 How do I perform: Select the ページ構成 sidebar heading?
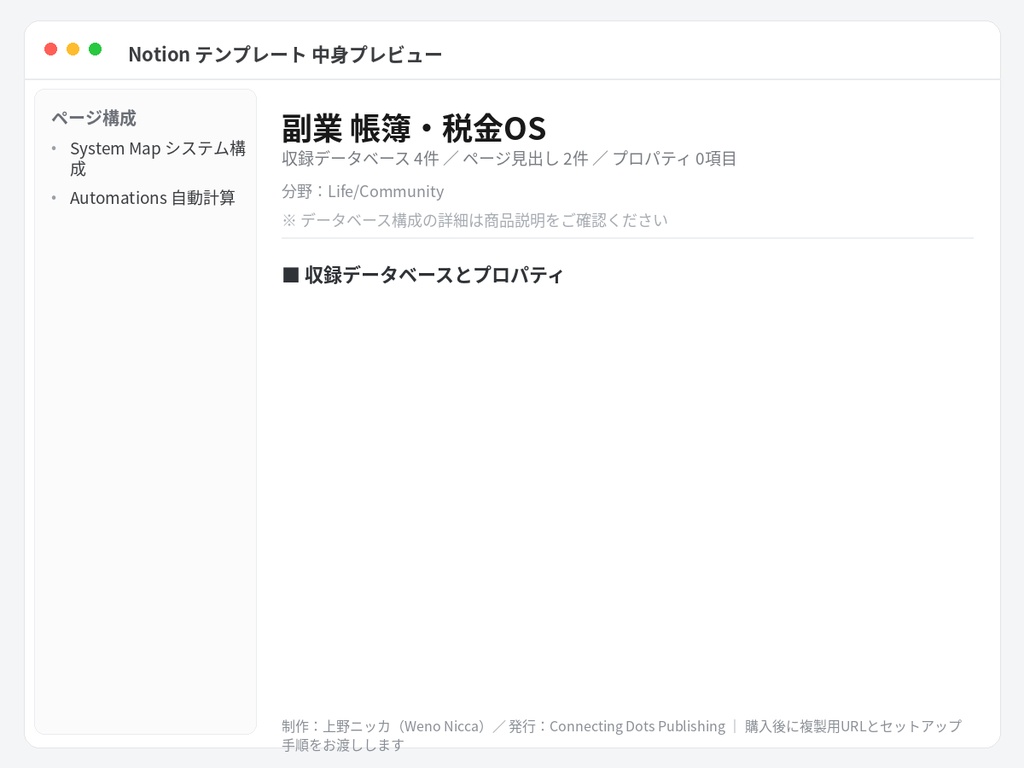(x=94, y=118)
